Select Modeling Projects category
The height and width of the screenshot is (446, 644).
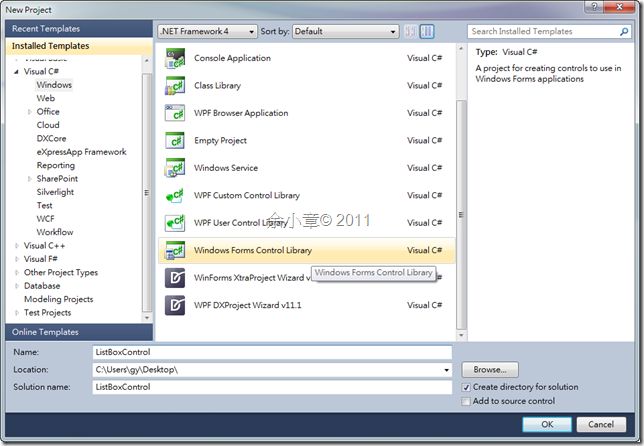point(59,299)
